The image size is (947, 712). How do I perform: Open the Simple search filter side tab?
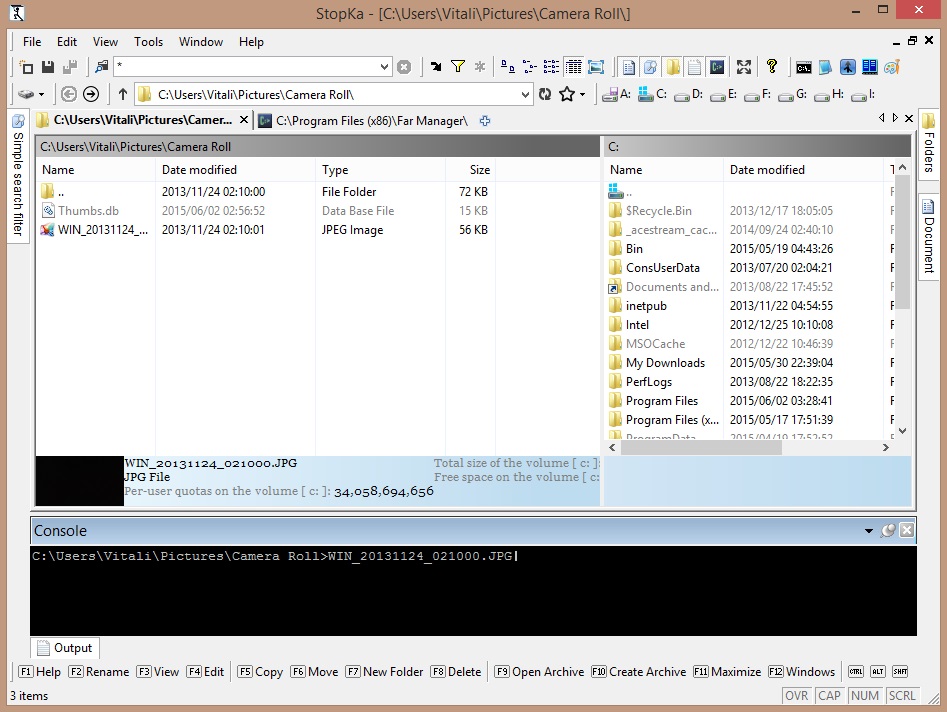point(18,175)
